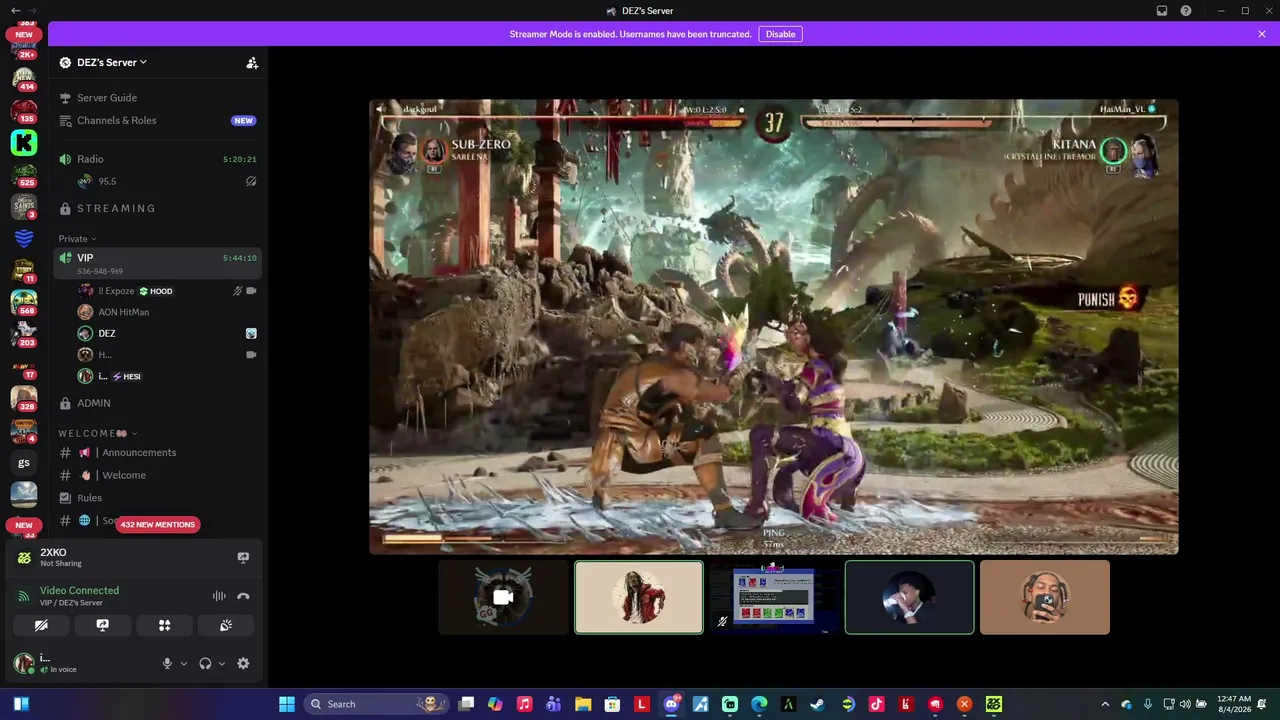Viewport: 1280px width, 720px height.
Task: Jump to 432 new mentions
Action: 157,524
